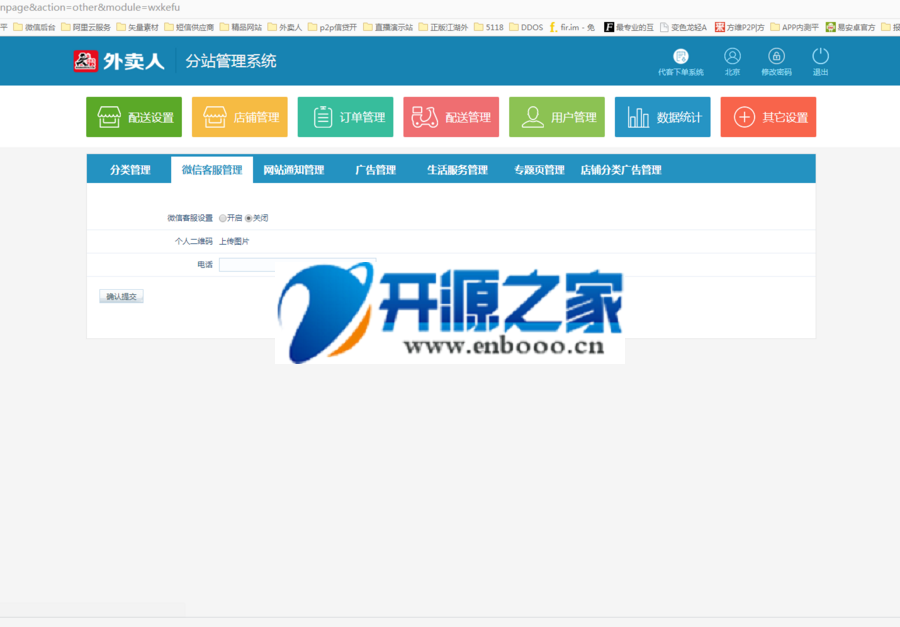Switch to the 广告管理 tab
Viewport: 900px width, 627px height.
(375, 170)
